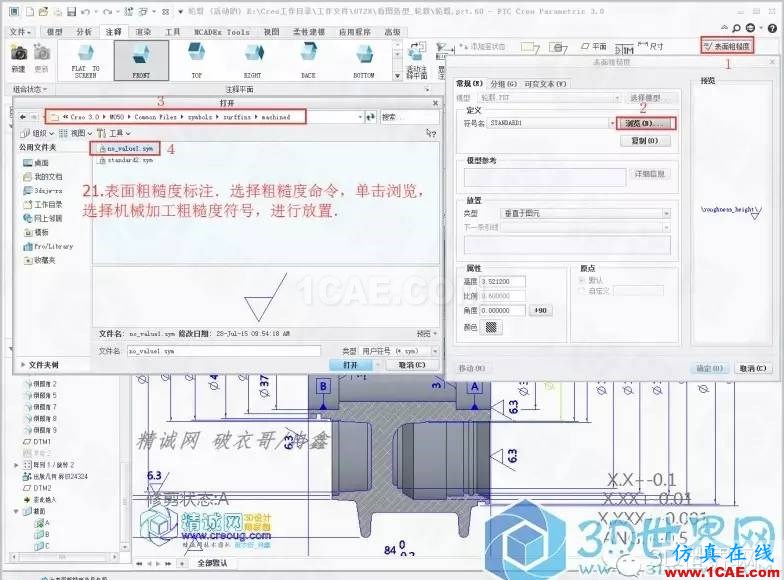Screen dimensions: 784x580
Task: Select the 默认 origin radio button
Action: [x=582, y=280]
